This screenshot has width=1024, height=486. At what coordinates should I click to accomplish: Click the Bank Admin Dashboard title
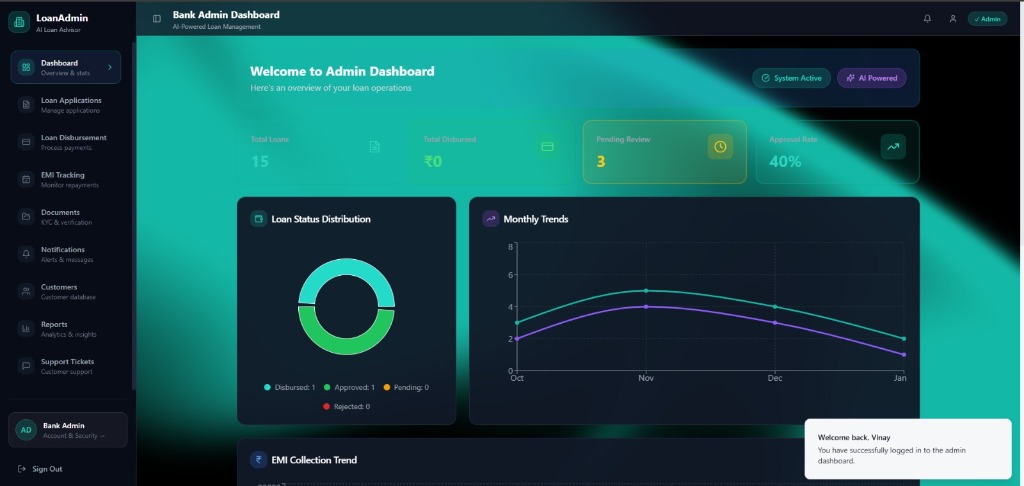click(x=226, y=14)
